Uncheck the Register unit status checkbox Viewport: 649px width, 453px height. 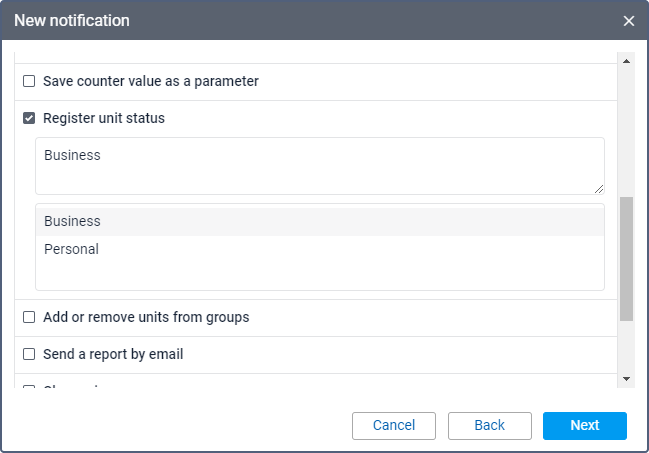tap(29, 118)
